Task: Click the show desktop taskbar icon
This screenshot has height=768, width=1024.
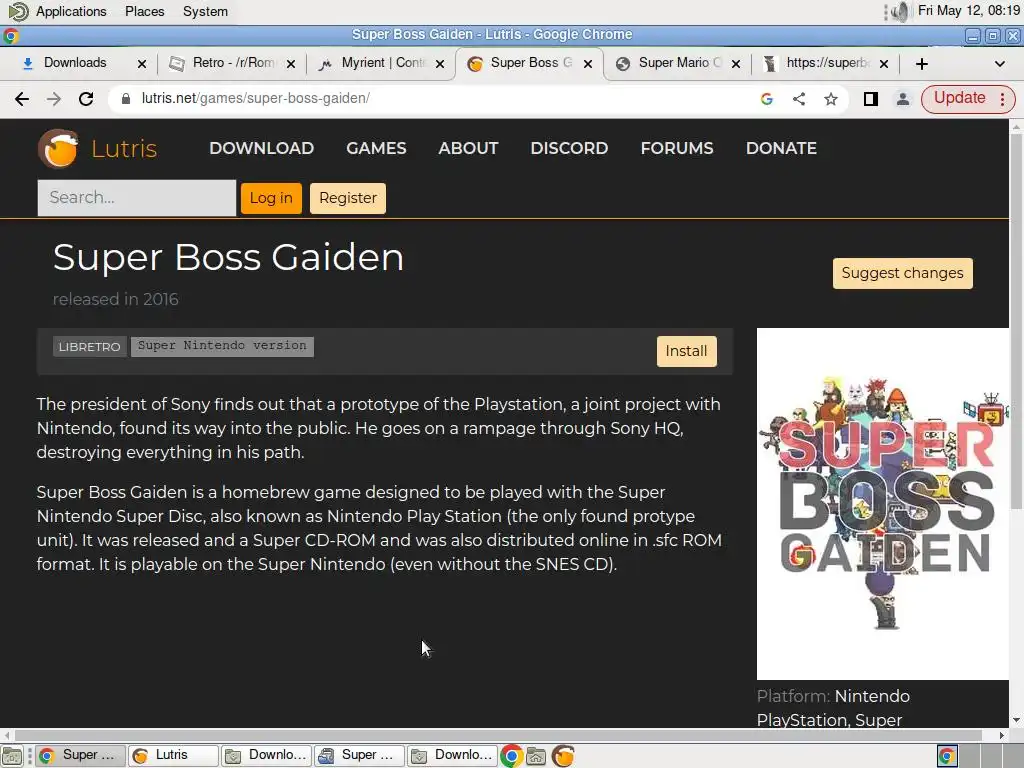Action: click(12, 756)
